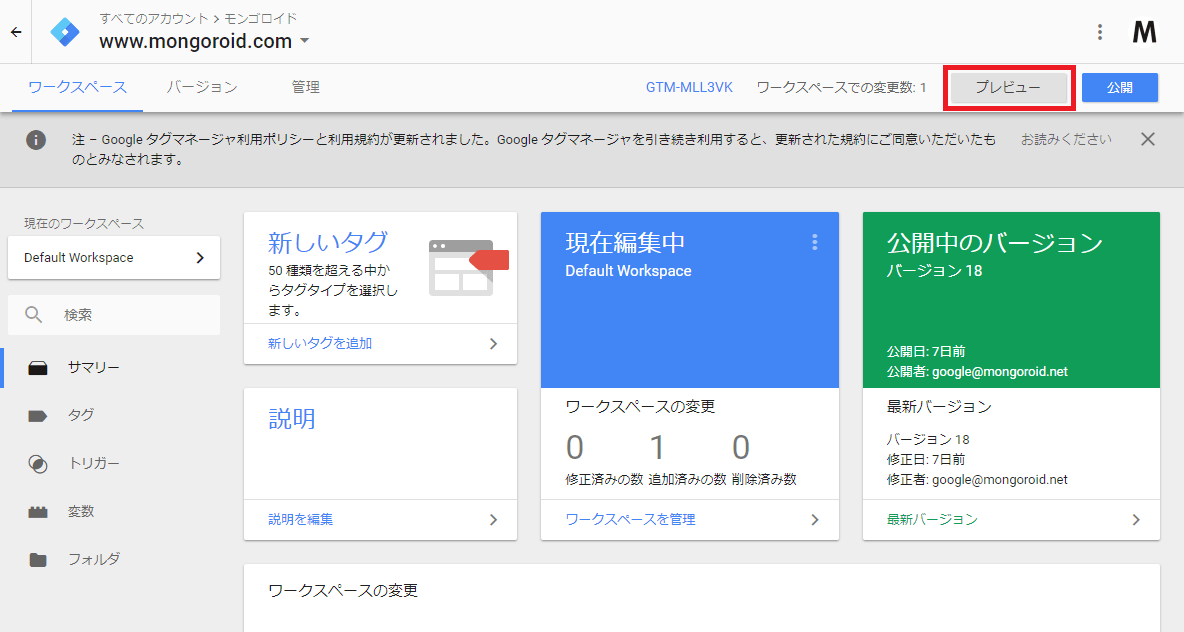Click the back arrow icon

pyautogui.click(x=16, y=32)
